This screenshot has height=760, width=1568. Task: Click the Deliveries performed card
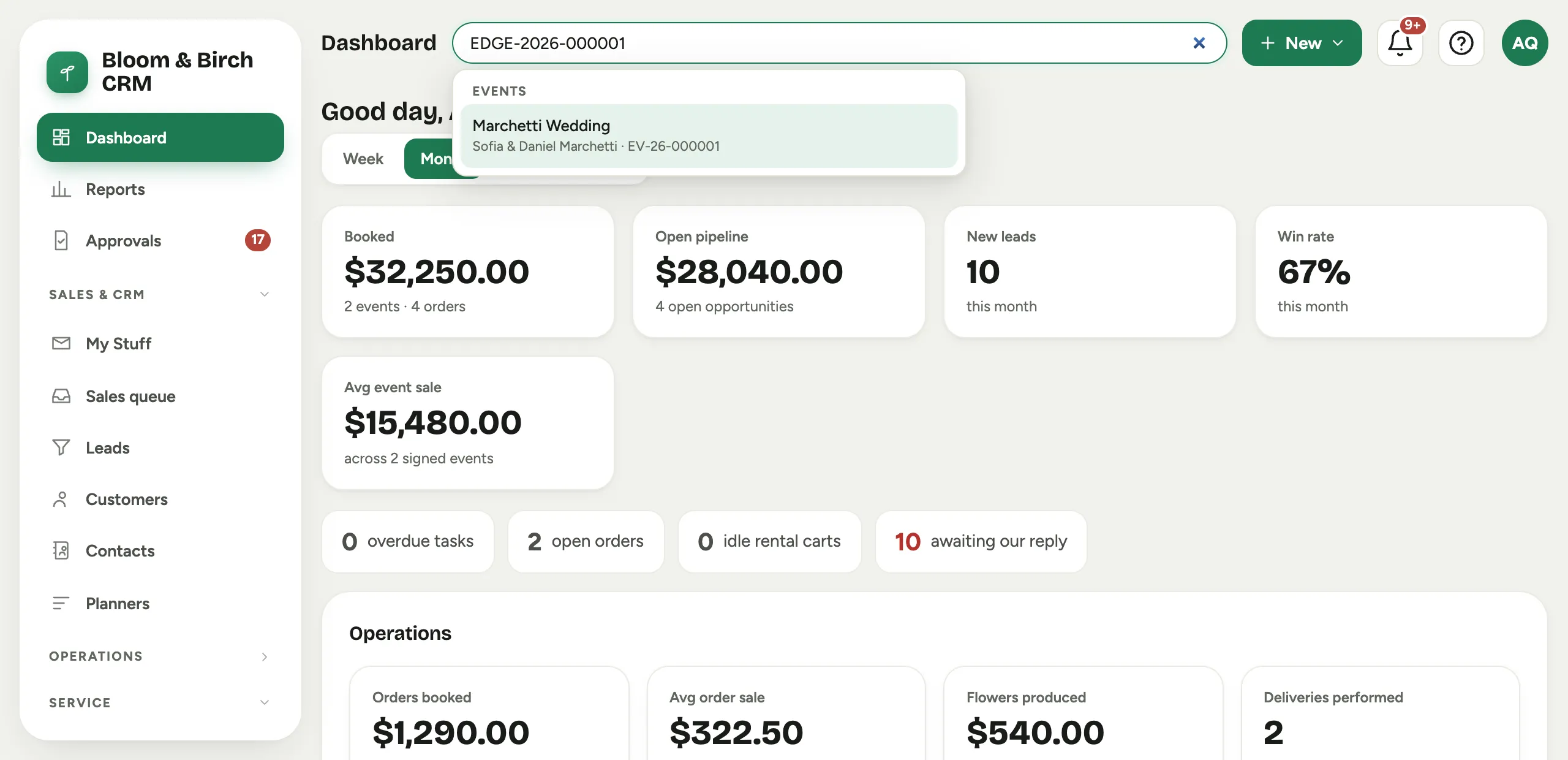(x=1381, y=713)
